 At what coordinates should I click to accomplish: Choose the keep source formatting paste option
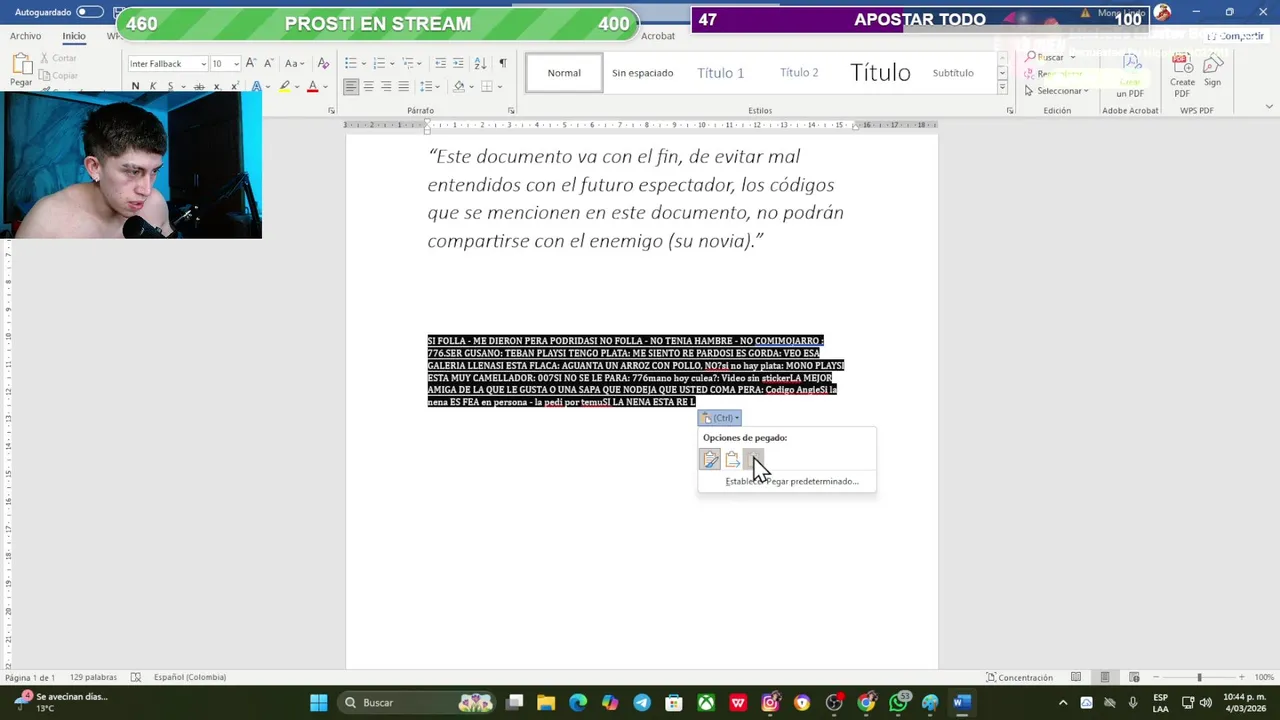coord(710,459)
